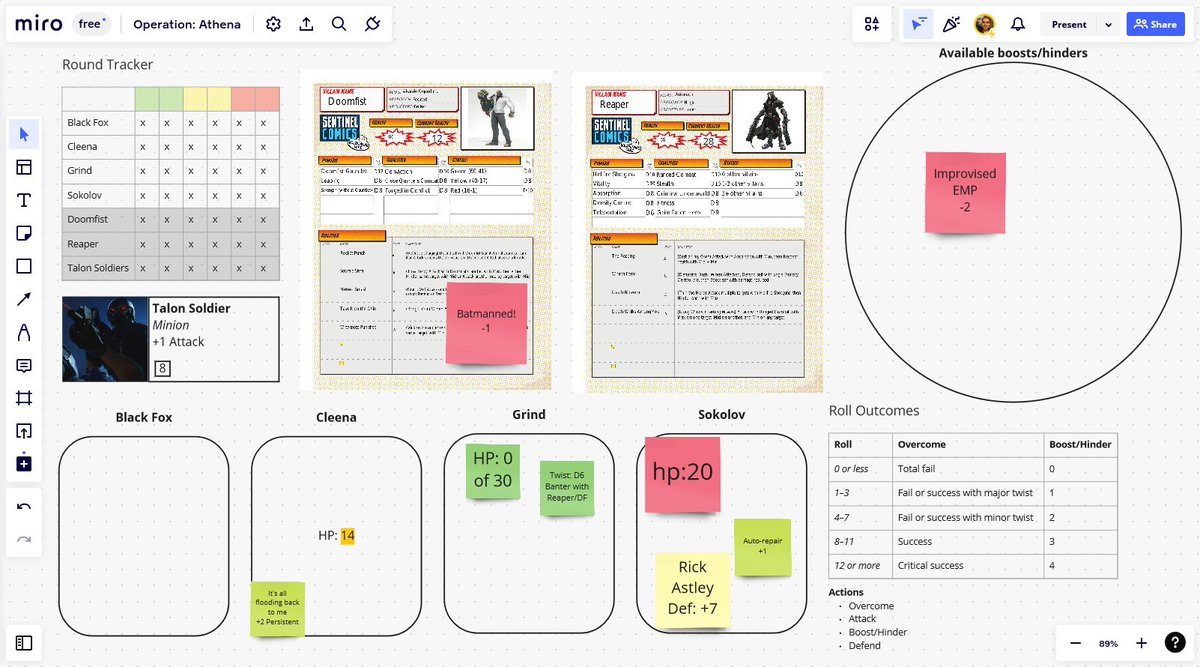Click the Cleena HP: 14 text

point(336,536)
